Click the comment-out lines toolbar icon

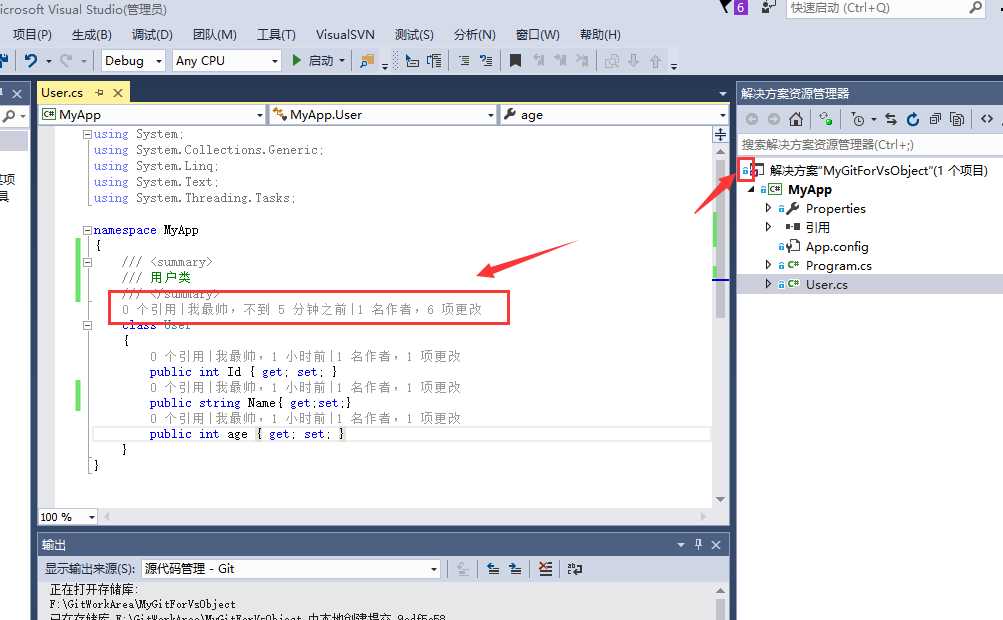point(464,61)
